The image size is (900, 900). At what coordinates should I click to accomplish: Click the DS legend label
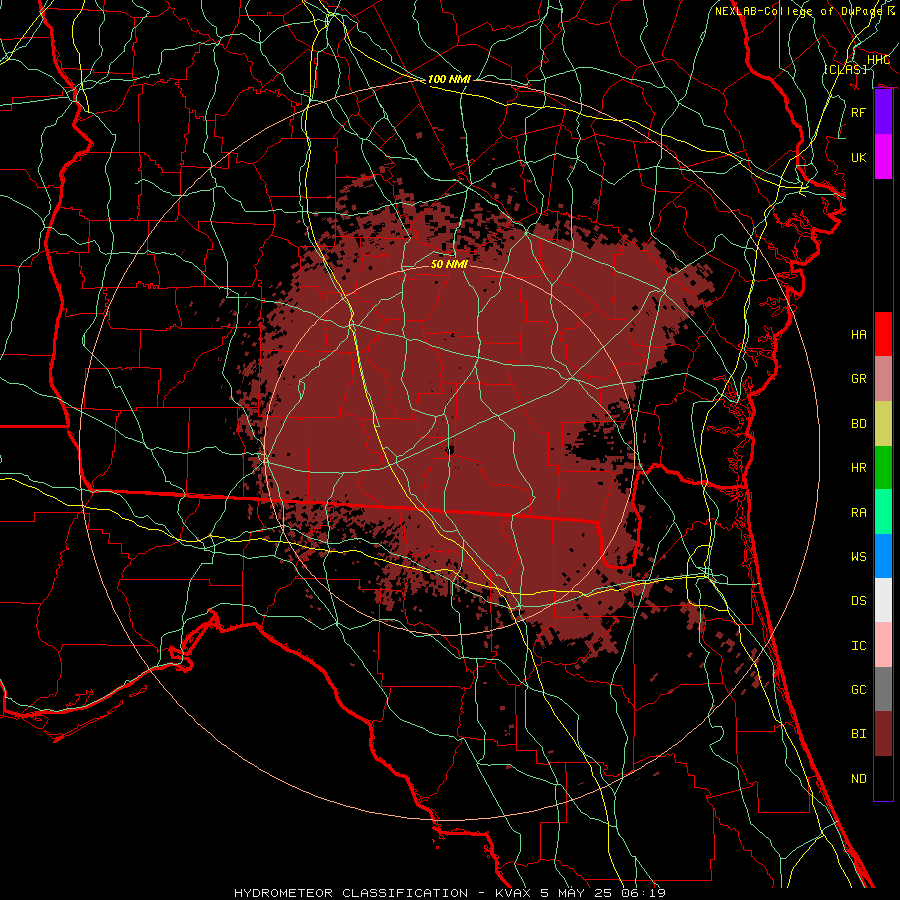point(859,601)
